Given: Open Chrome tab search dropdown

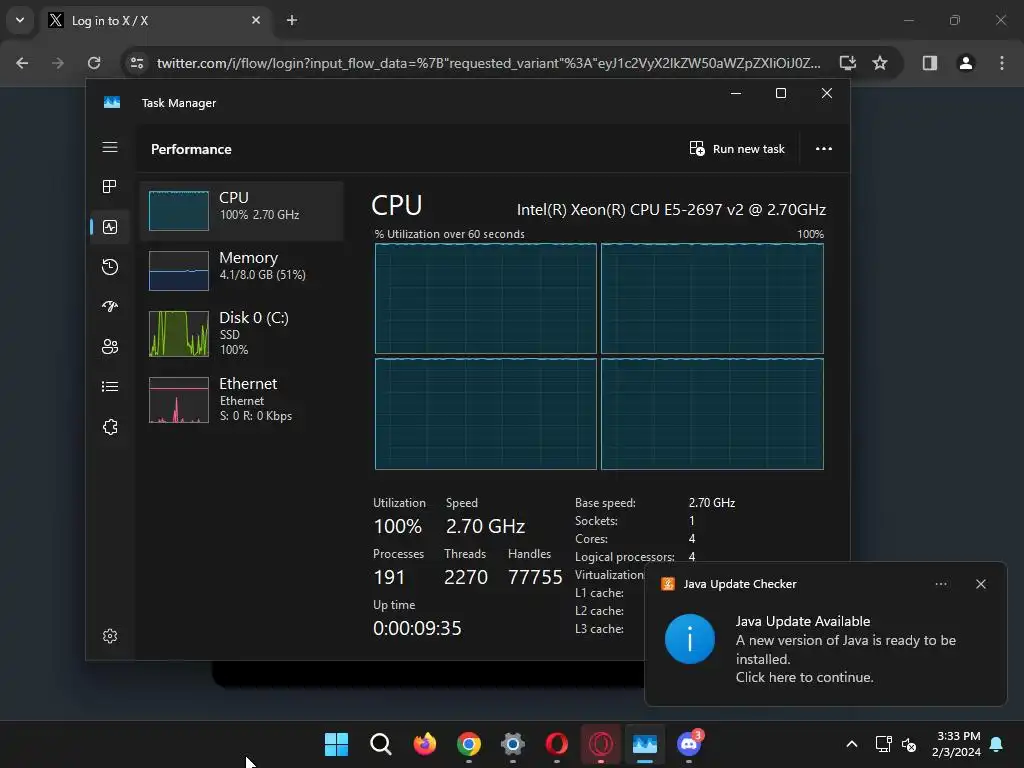Looking at the screenshot, I should coord(20,20).
